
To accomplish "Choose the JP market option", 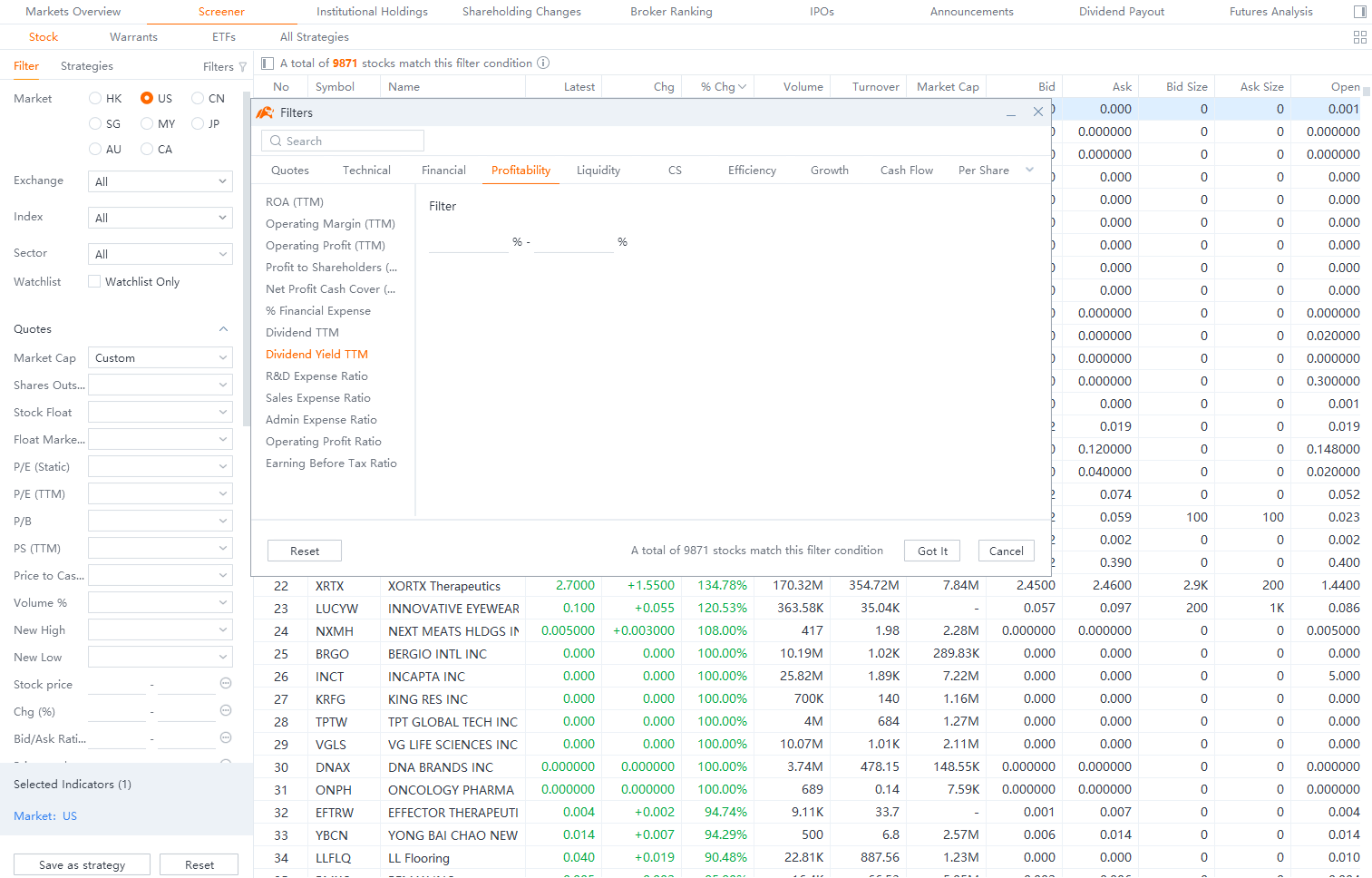I will (198, 123).
